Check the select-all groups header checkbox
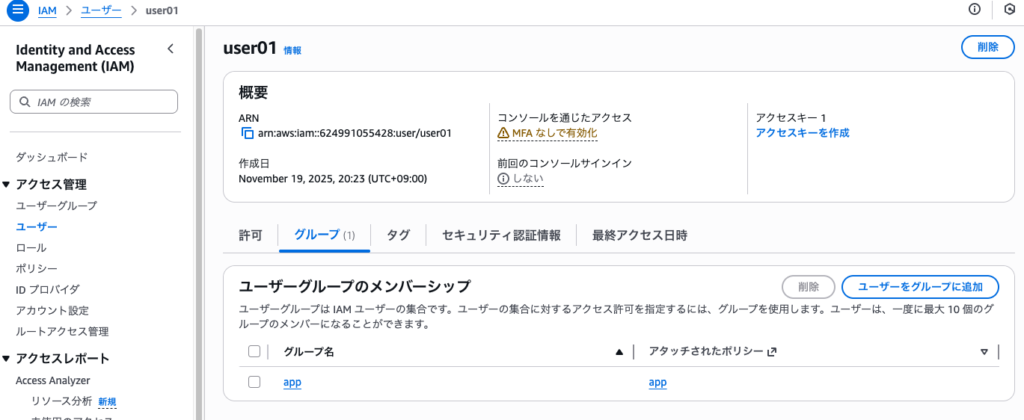1024x420 pixels. coord(254,351)
